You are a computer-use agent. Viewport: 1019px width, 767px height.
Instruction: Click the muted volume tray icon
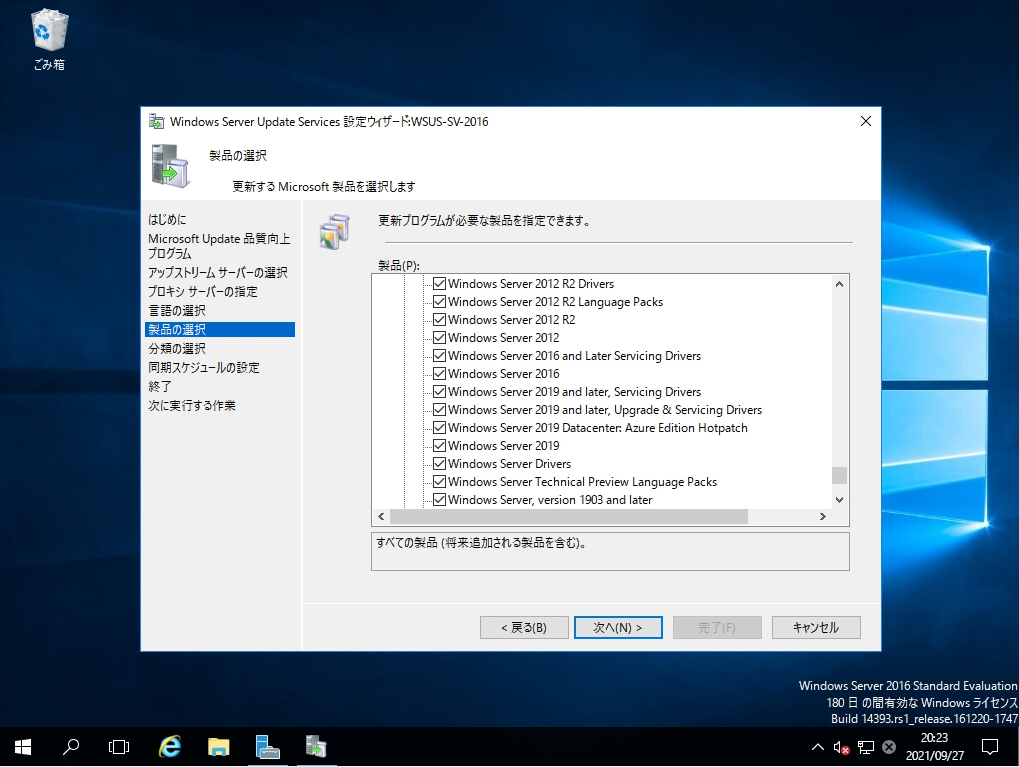click(x=841, y=748)
